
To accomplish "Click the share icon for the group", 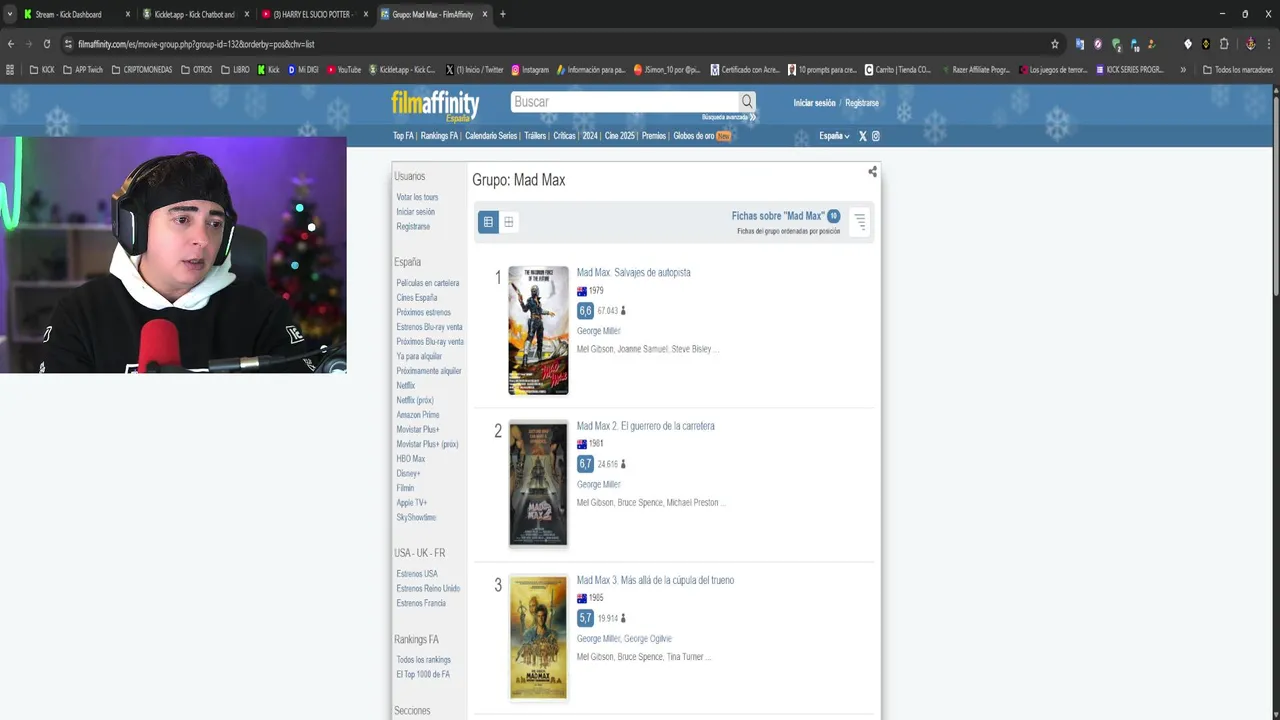I will [872, 172].
